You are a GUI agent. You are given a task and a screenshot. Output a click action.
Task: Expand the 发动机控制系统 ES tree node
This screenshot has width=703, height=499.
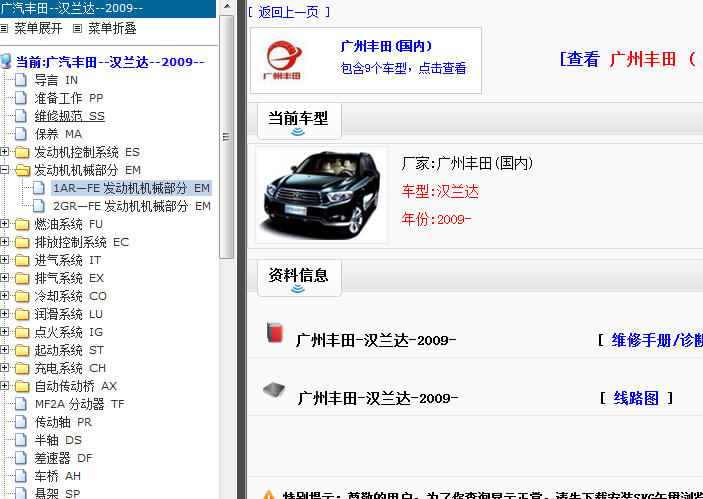point(4,152)
